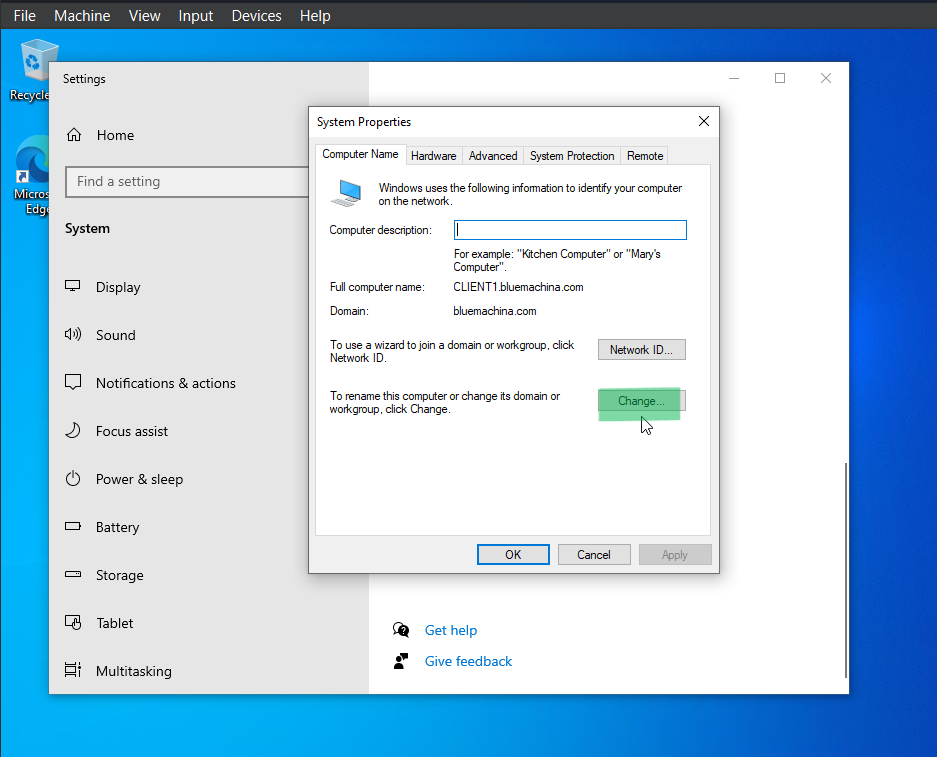
Task: Open the Machine menu
Action: [x=82, y=16]
